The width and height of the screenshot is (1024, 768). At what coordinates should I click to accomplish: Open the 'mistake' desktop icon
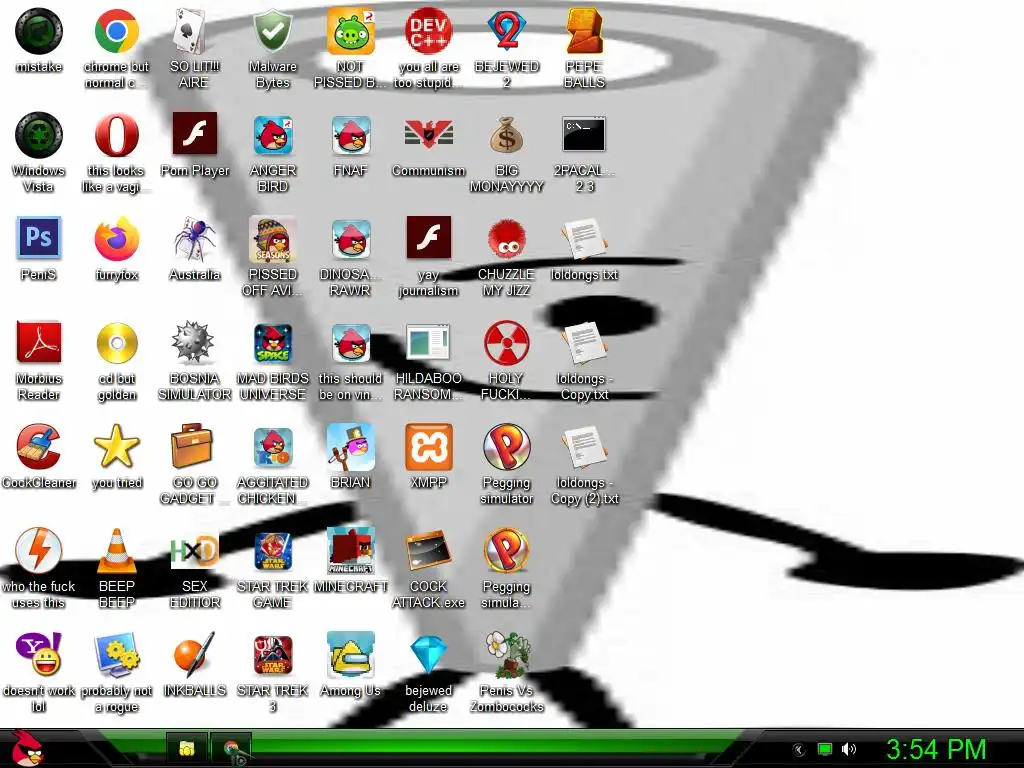39,31
